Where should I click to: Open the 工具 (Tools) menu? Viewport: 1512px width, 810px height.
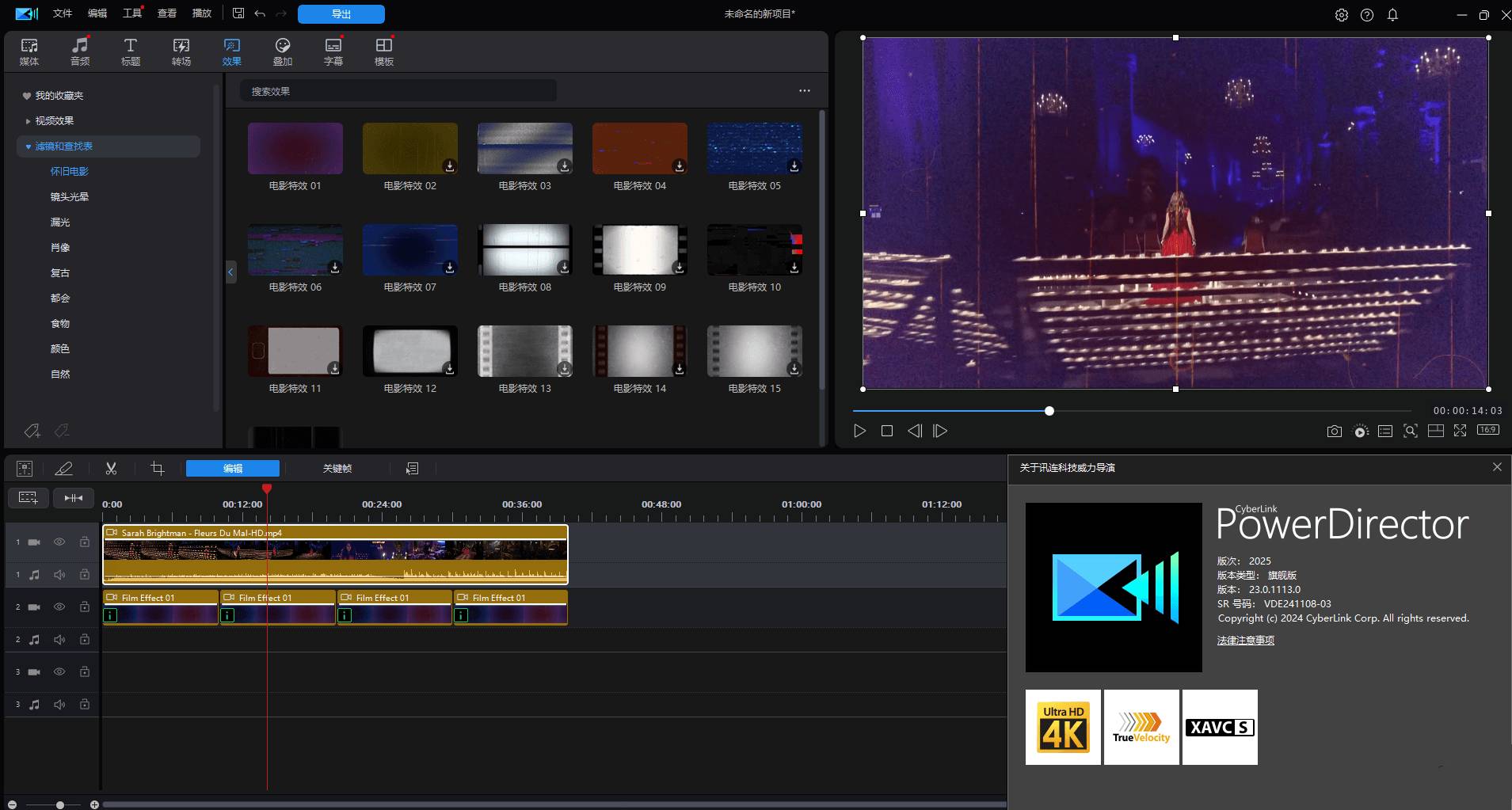click(133, 13)
